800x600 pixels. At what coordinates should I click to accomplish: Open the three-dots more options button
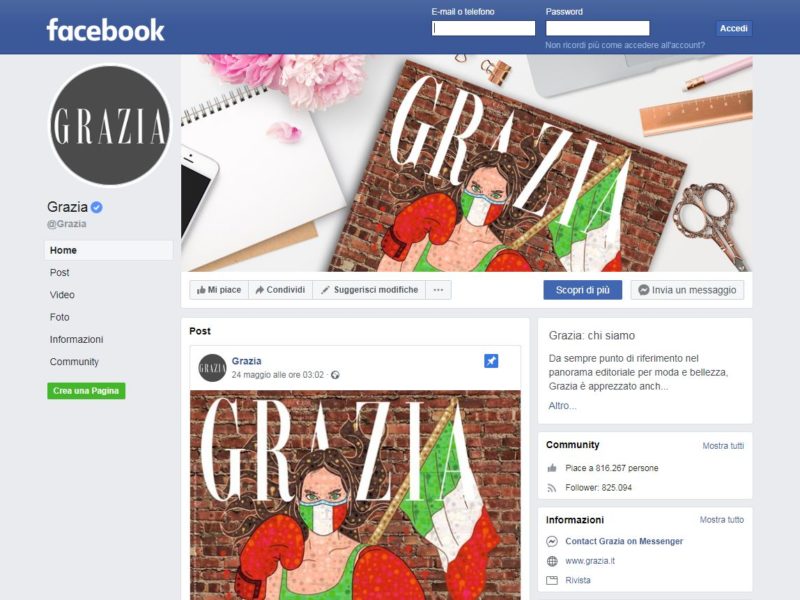[x=438, y=290]
